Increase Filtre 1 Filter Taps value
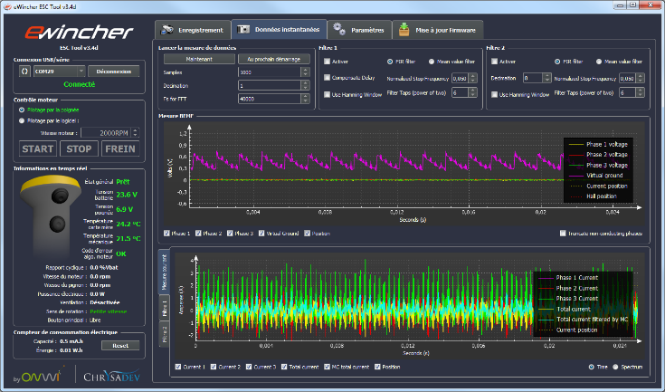 click(x=473, y=90)
